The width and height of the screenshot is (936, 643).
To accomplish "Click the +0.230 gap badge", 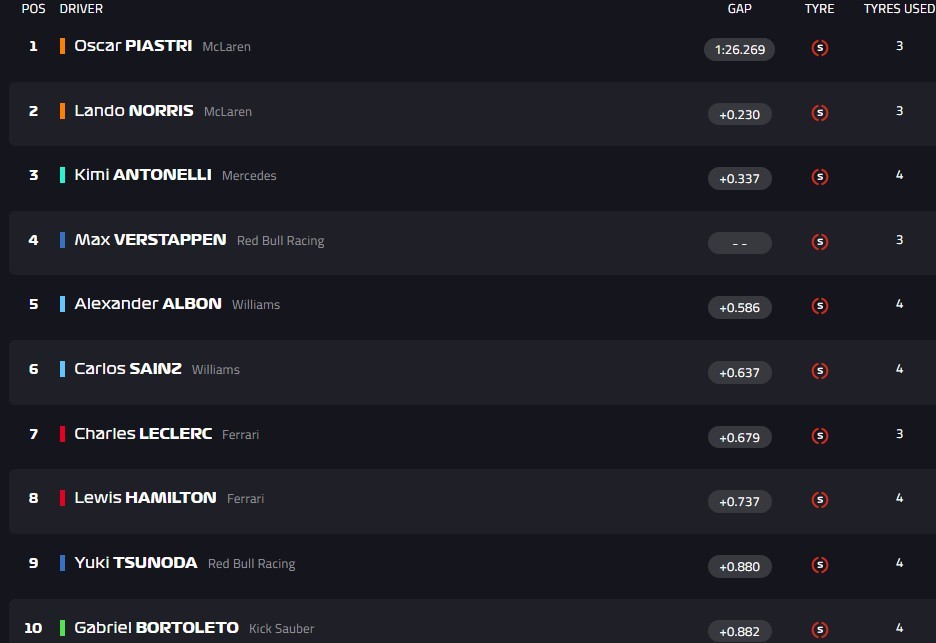I will [739, 115].
